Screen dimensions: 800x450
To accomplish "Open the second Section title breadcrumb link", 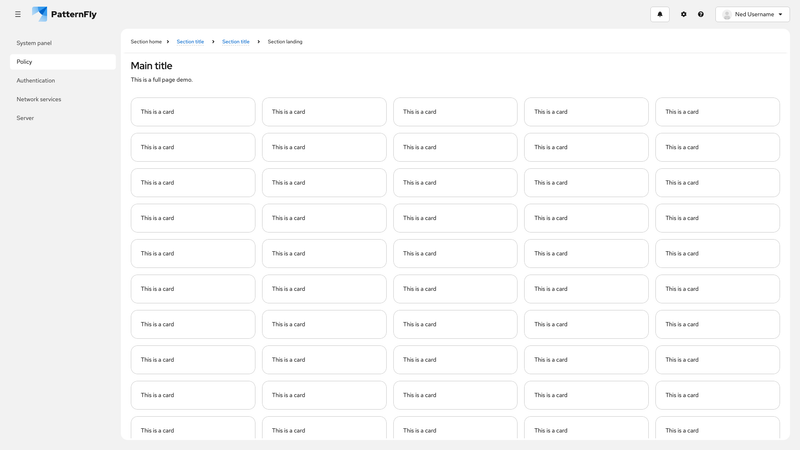I will 236,42.
